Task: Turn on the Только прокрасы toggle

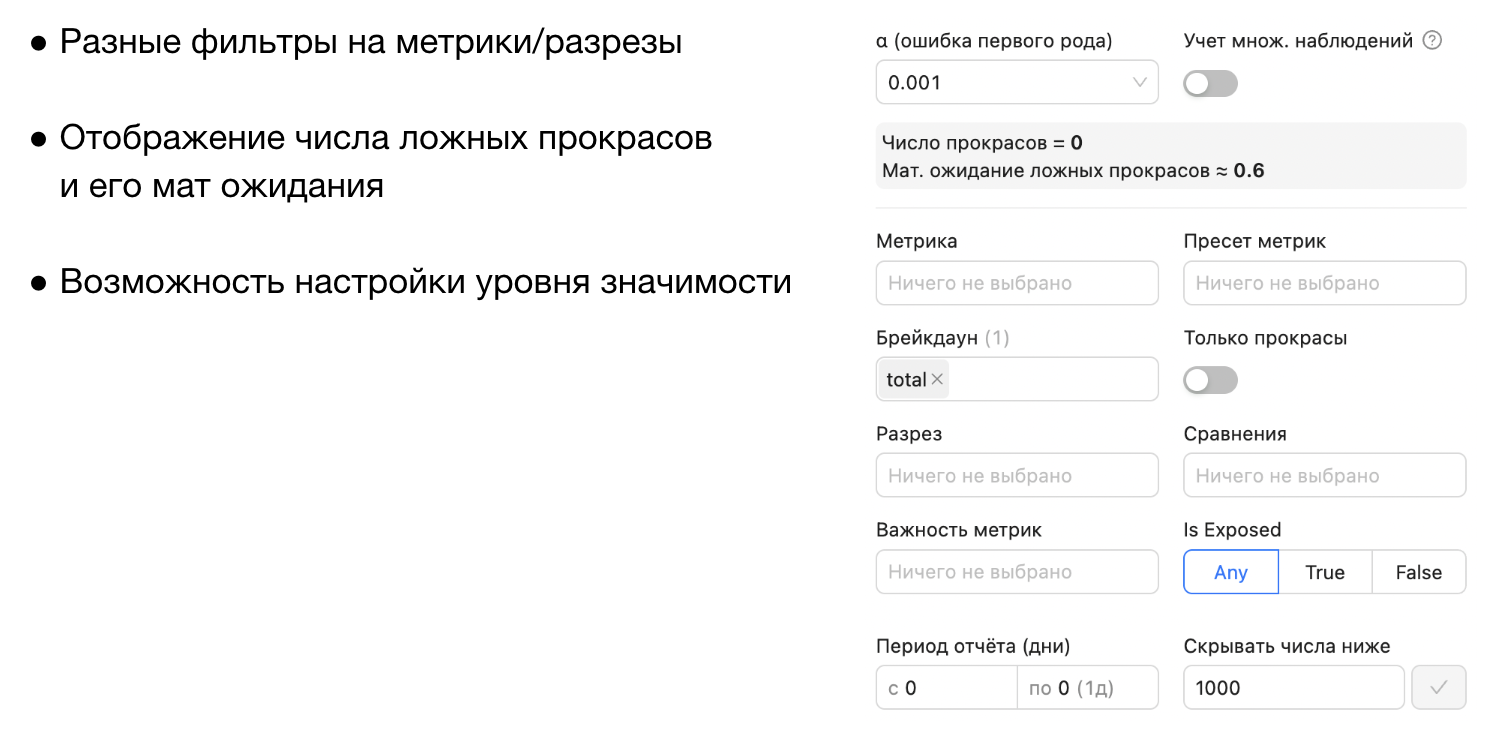Action: (x=1210, y=380)
